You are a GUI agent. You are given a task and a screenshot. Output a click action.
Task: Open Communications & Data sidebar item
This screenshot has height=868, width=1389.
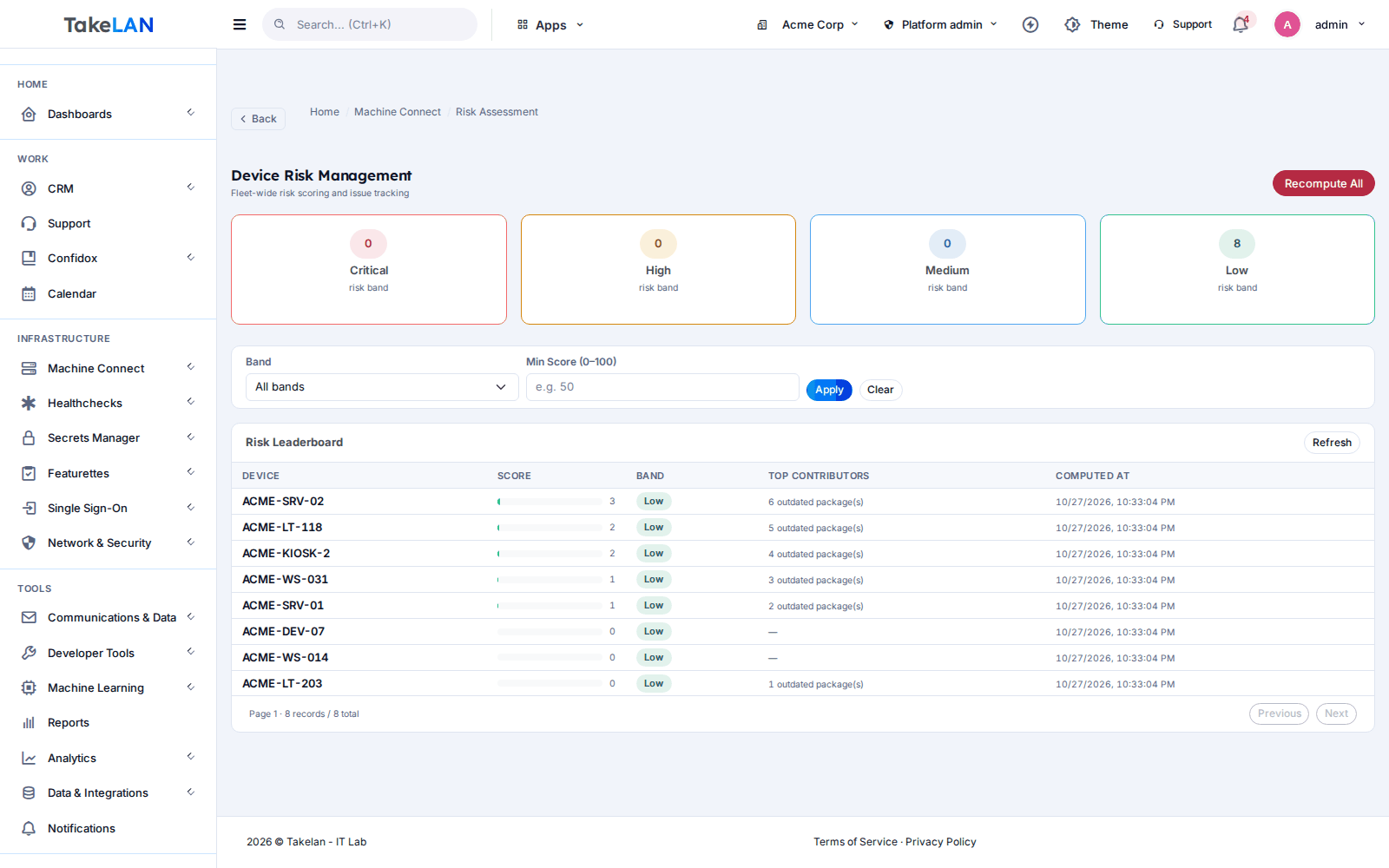pos(108,617)
